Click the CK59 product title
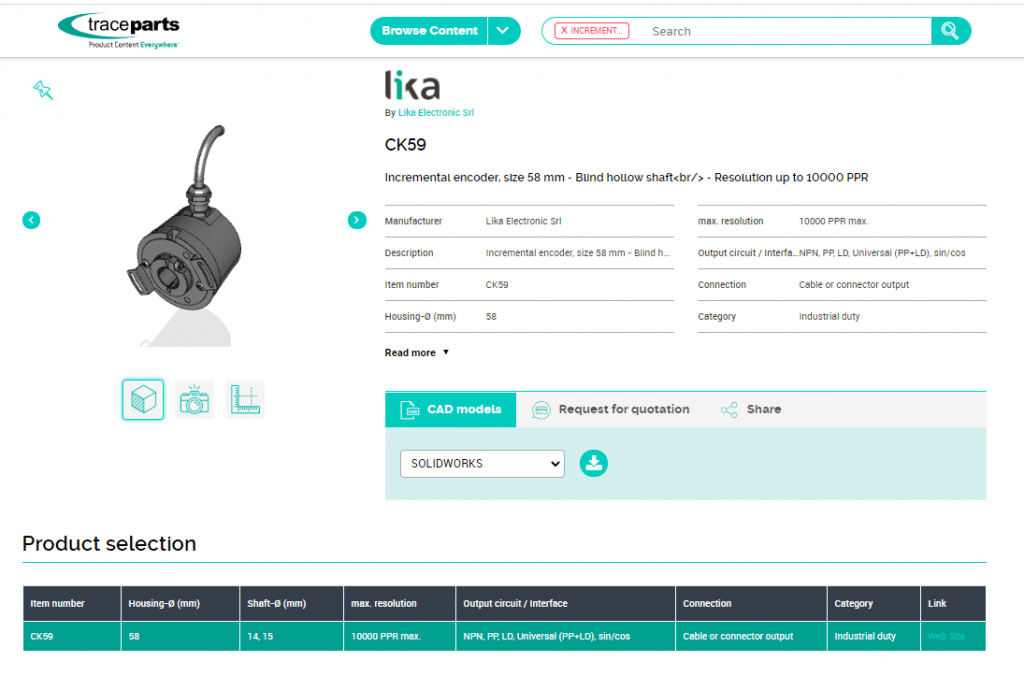Viewport: 1024px width, 676px height. [406, 144]
